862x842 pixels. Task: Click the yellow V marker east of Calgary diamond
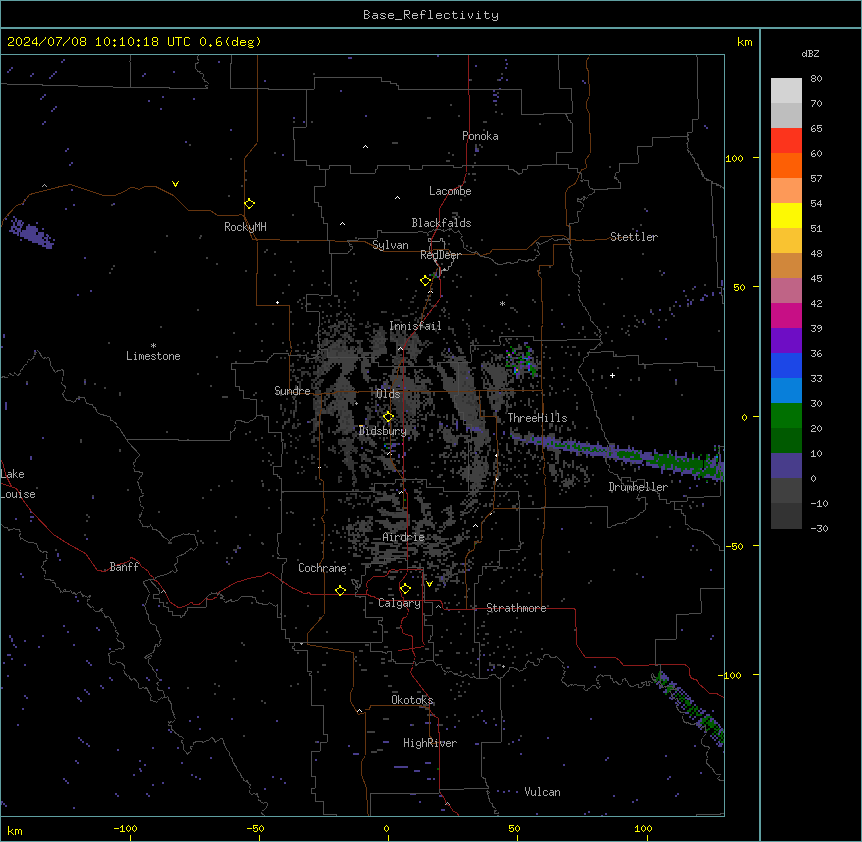tap(429, 584)
